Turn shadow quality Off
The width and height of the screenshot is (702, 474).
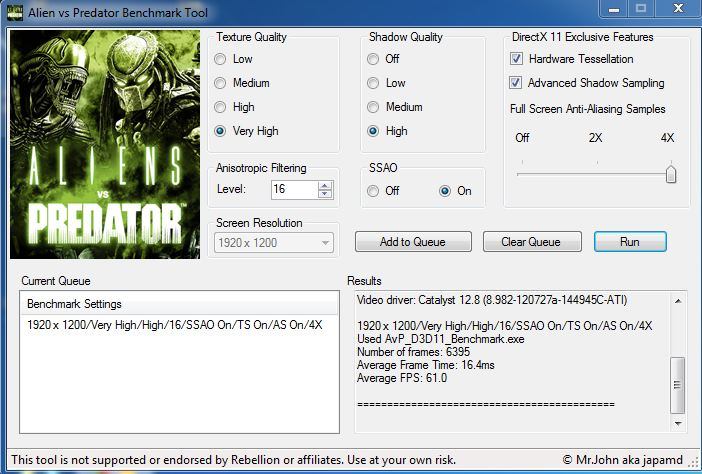(373, 59)
